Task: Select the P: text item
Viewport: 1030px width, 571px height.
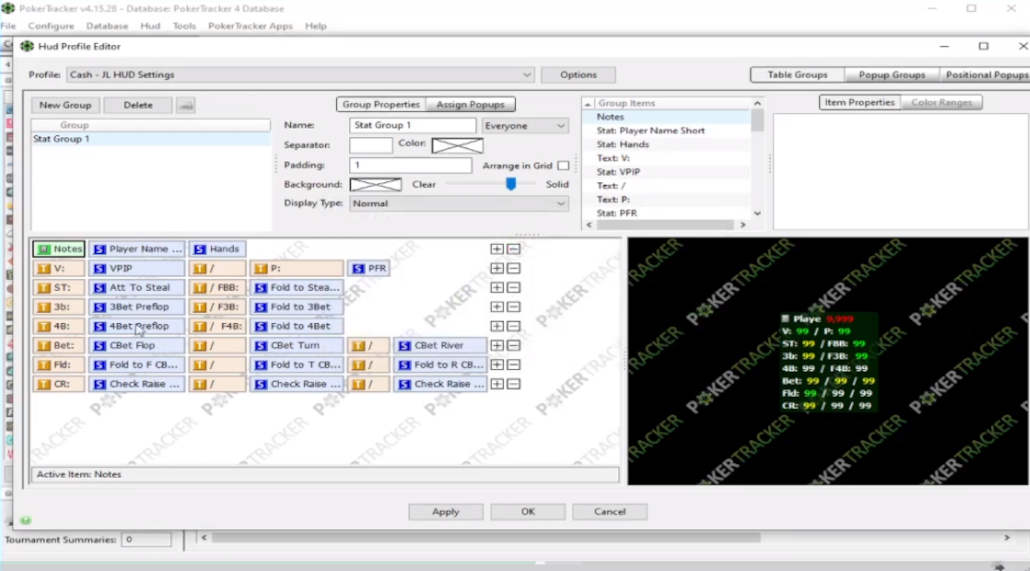Action: (296, 268)
